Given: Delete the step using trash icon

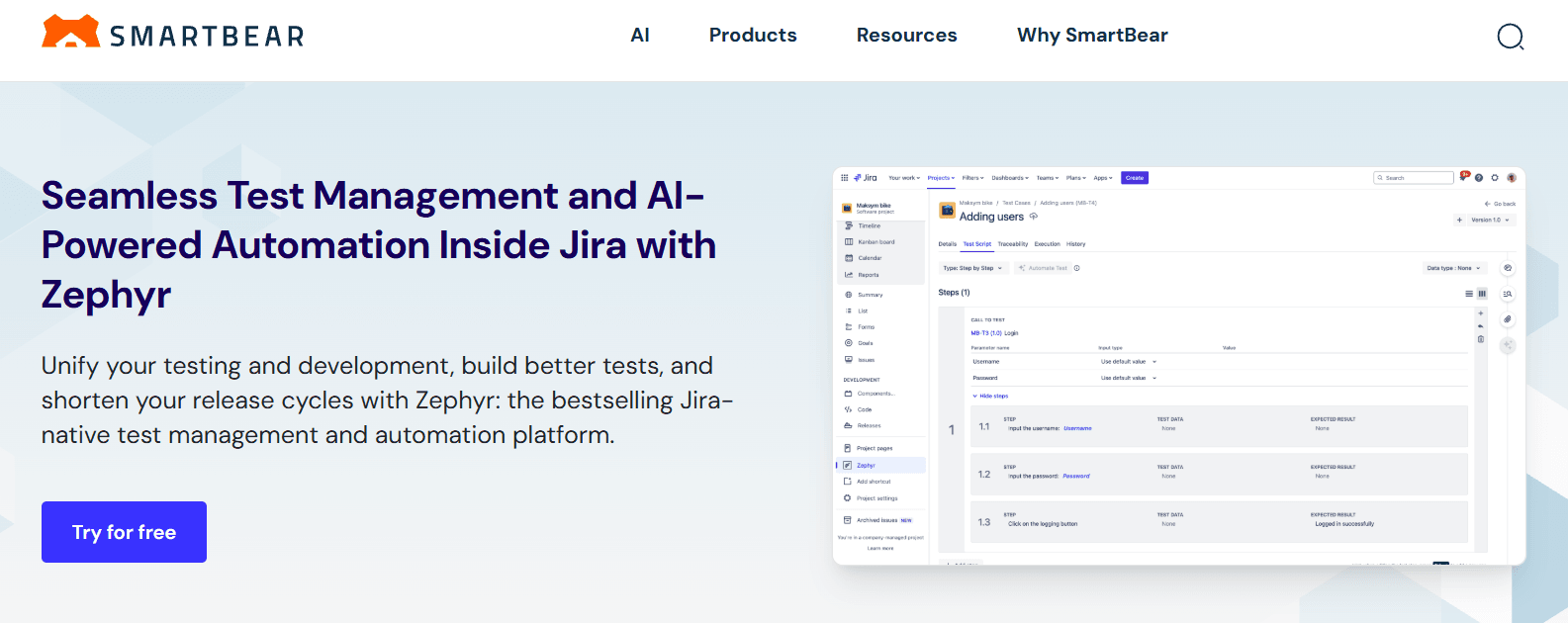Looking at the screenshot, I should pos(1481,339).
